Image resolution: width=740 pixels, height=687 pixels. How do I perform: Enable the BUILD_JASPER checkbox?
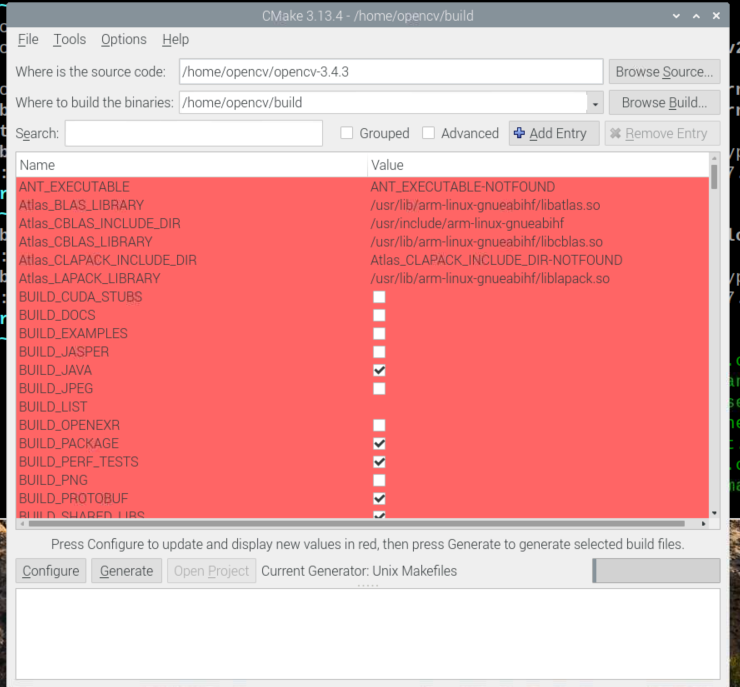[379, 352]
